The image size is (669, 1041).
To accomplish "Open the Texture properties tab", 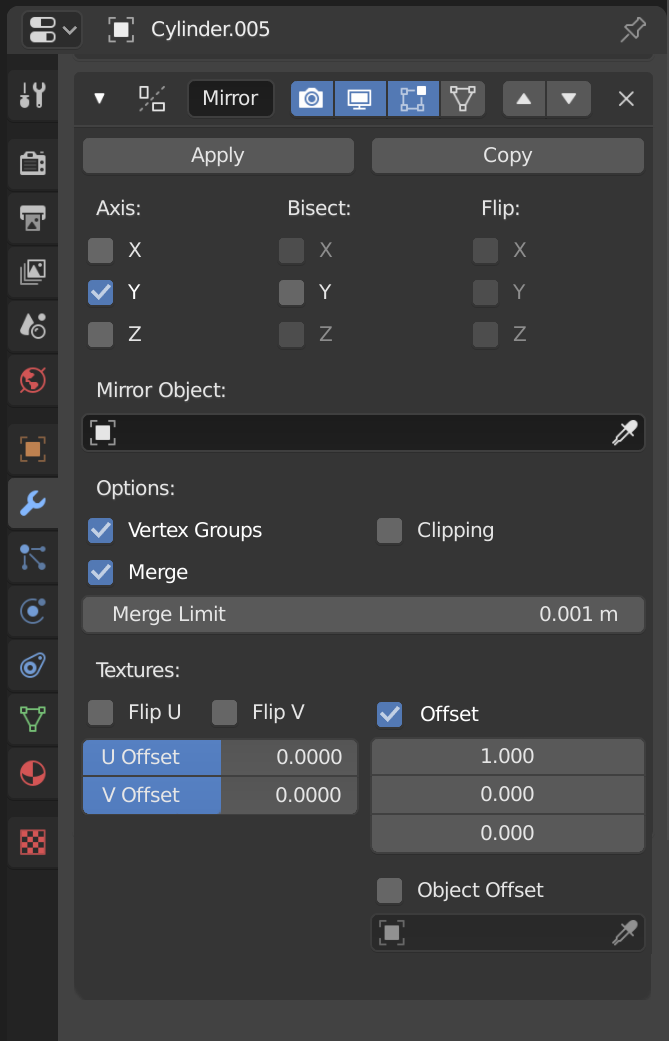I will (33, 842).
